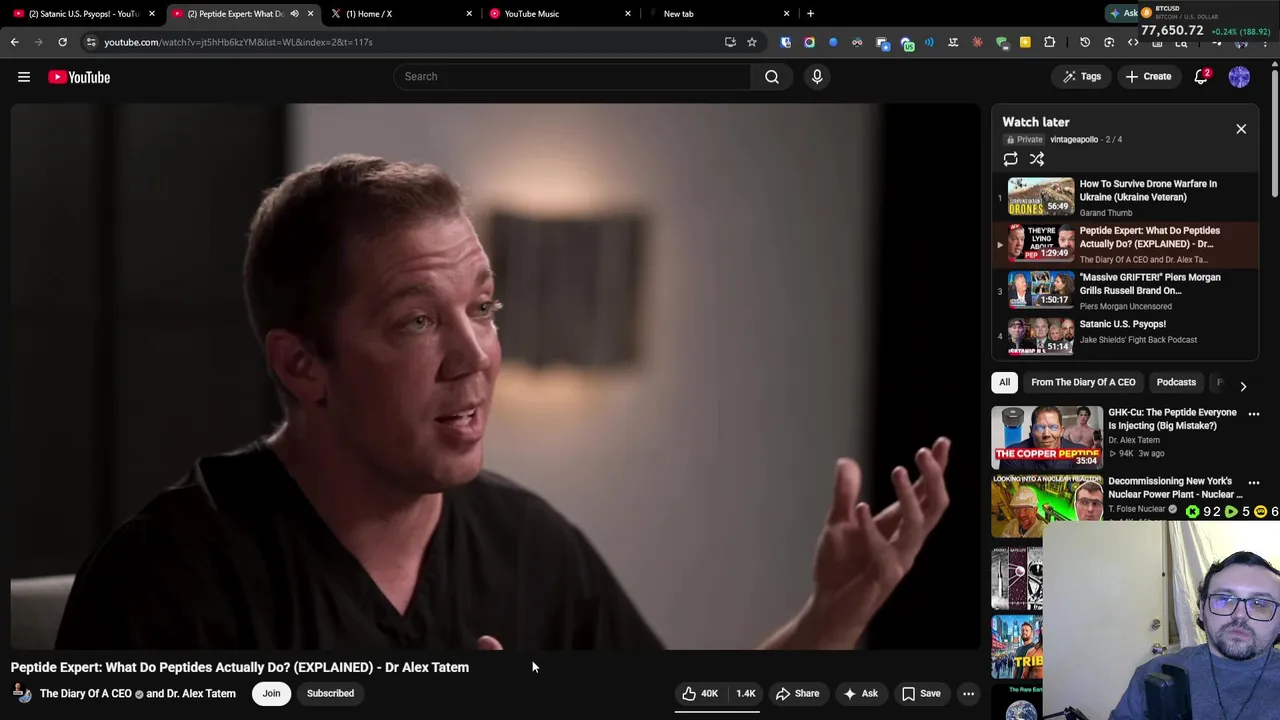Play Satanic U.S. Psyops! in the playlist
Image resolution: width=1280 pixels, height=720 pixels.
(1125, 337)
